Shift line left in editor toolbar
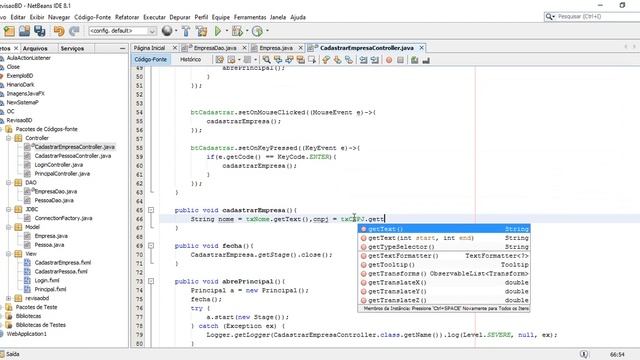This screenshot has width=640, height=360. (x=363, y=60)
